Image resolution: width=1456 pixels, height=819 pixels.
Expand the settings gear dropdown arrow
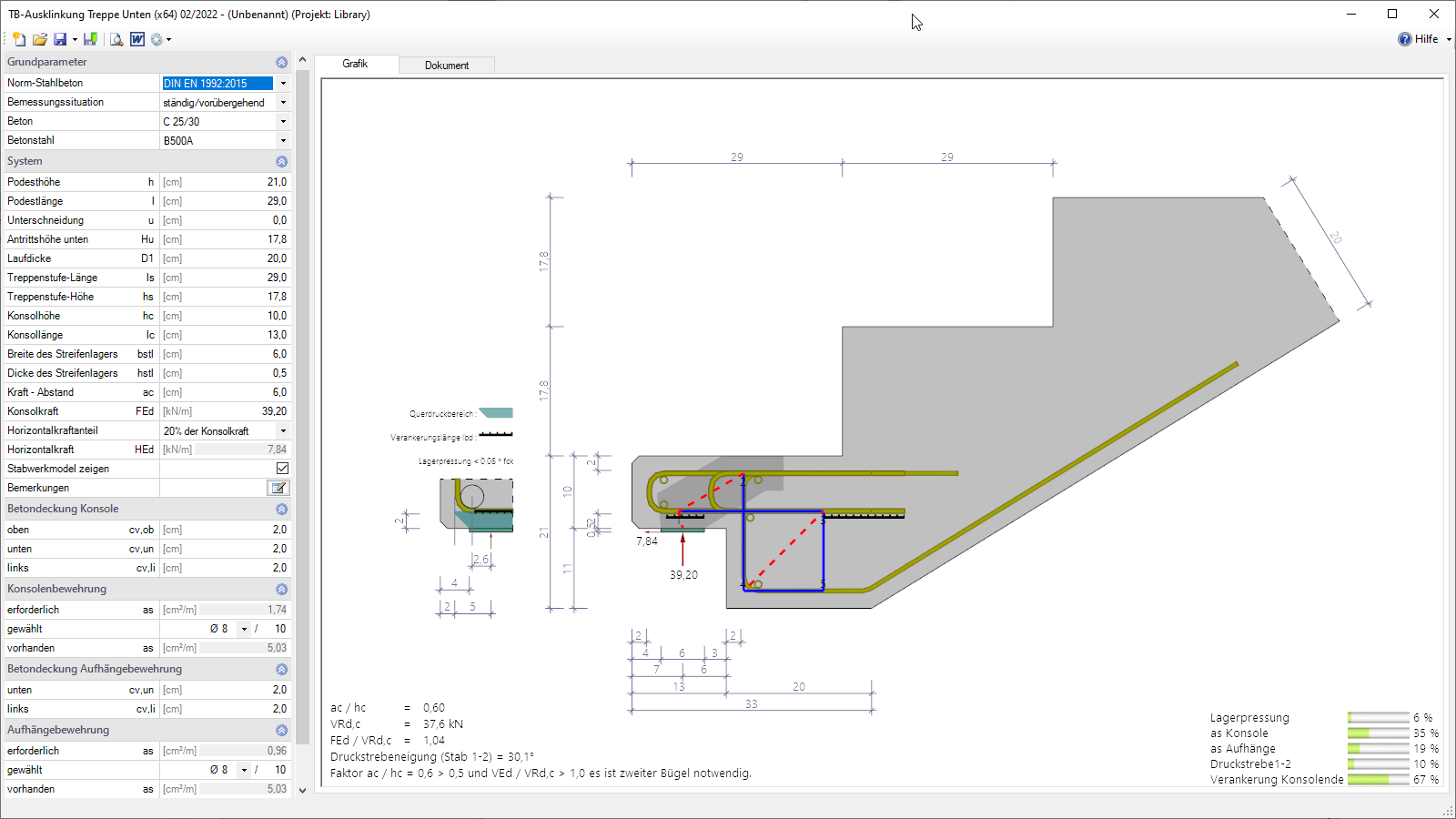coord(168,40)
